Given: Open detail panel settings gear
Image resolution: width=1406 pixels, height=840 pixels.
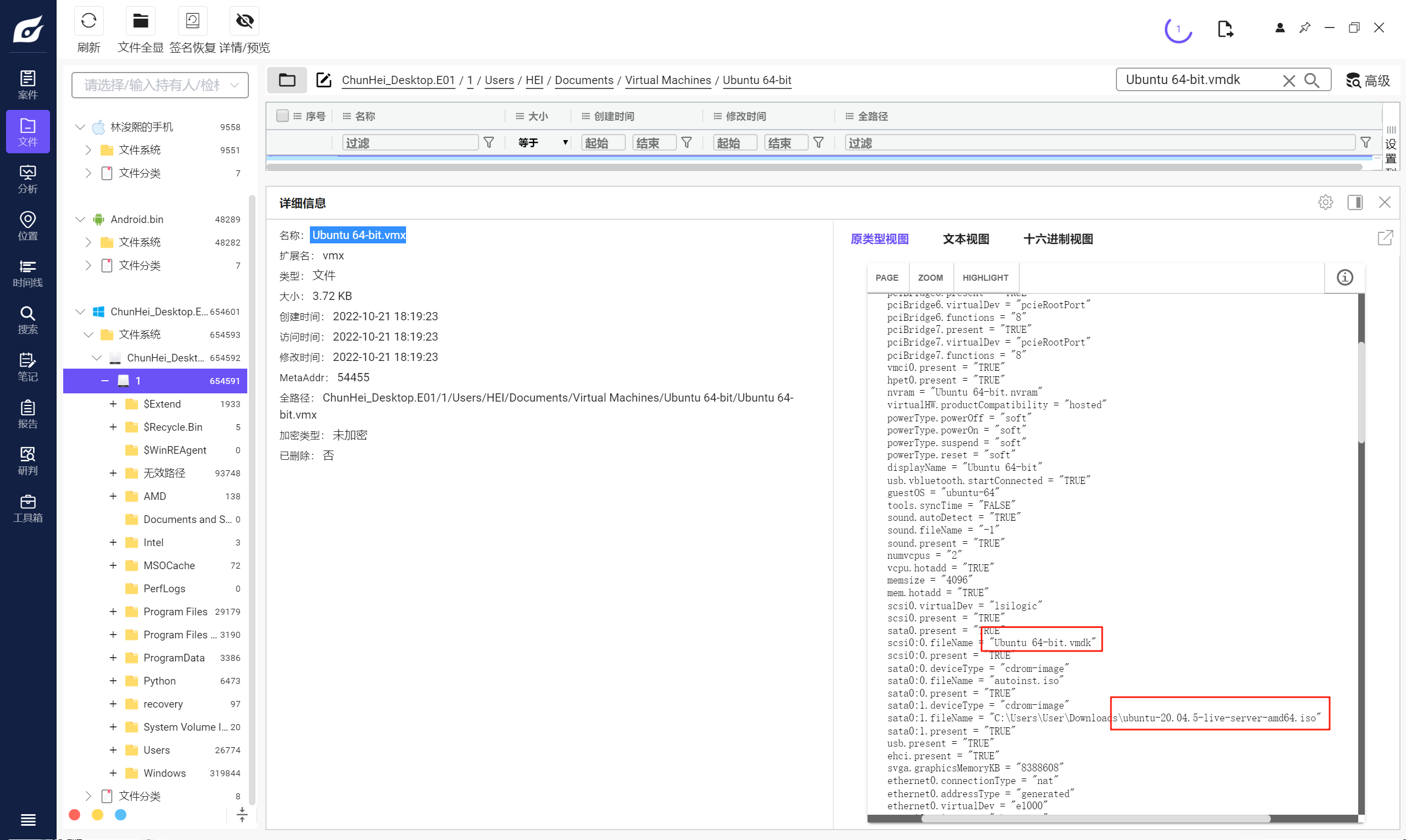Looking at the screenshot, I should tap(1325, 202).
